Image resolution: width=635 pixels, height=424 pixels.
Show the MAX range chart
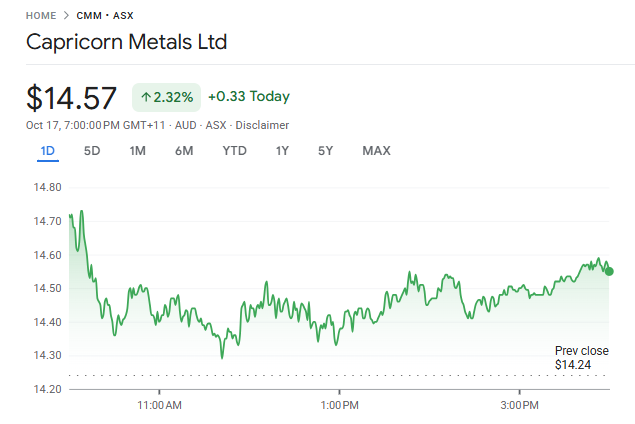point(376,151)
